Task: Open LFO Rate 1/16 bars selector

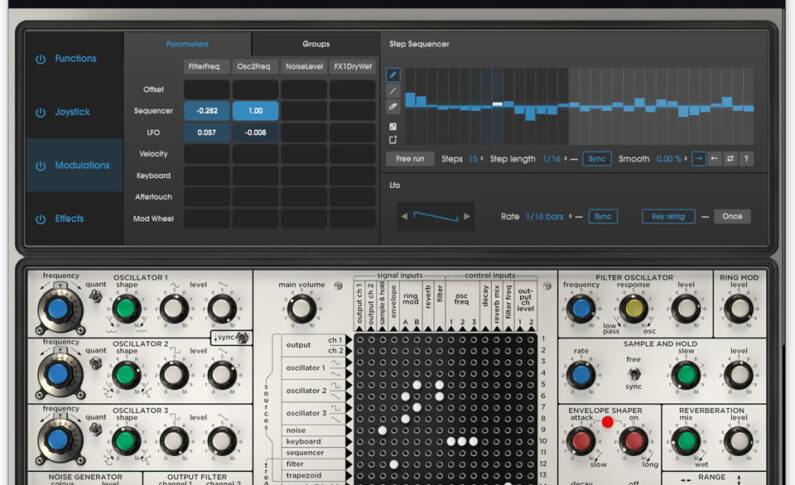Action: tap(548, 216)
